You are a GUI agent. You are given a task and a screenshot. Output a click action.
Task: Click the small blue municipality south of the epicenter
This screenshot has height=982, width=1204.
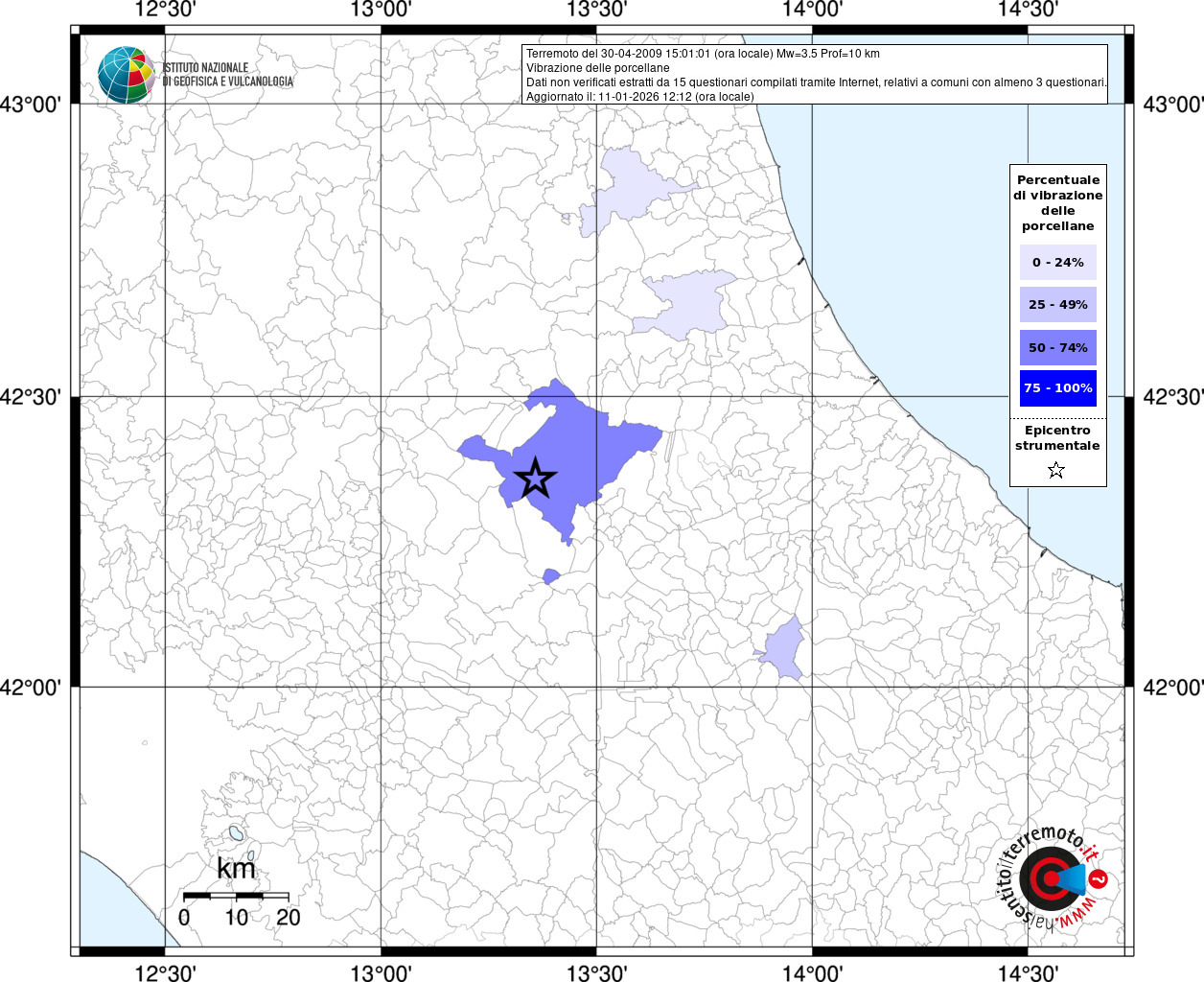click(550, 576)
